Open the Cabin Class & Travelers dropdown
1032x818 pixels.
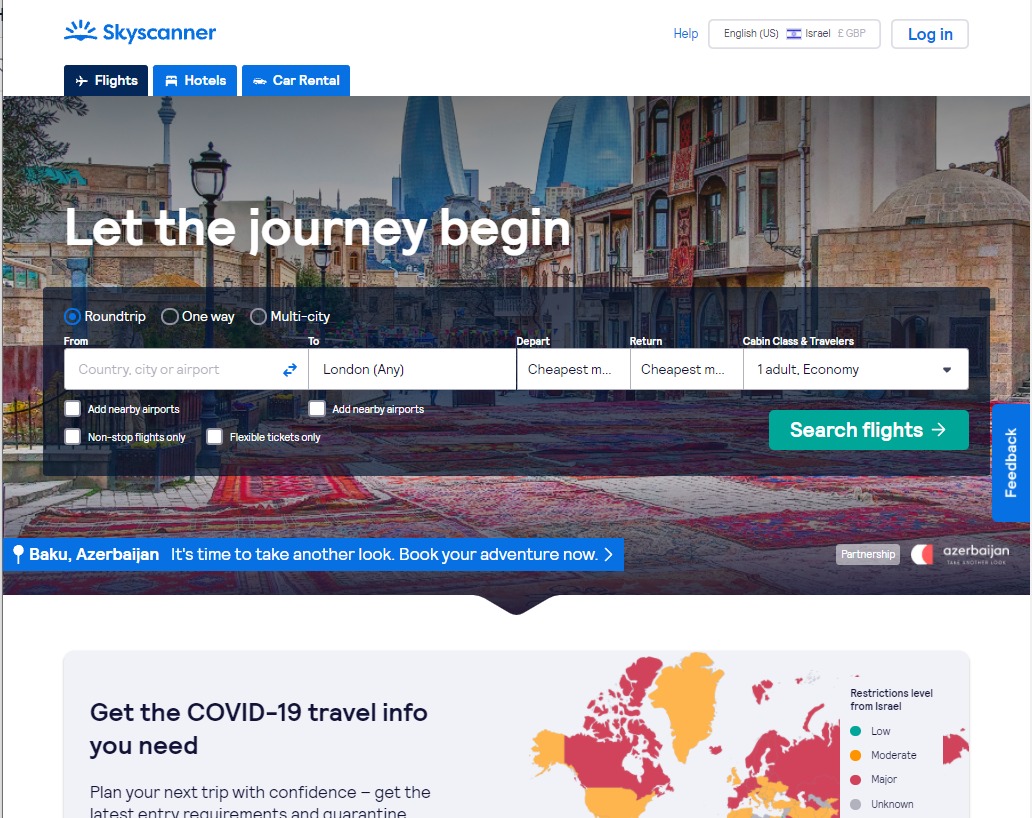856,369
